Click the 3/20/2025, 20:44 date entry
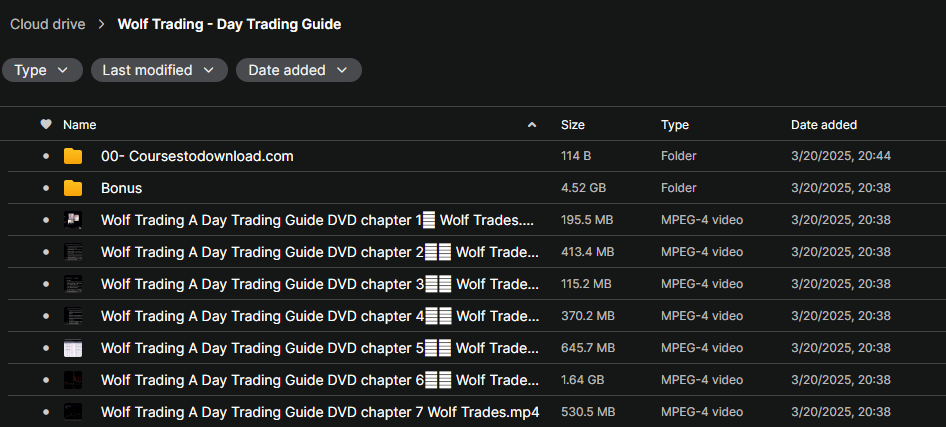 (840, 156)
